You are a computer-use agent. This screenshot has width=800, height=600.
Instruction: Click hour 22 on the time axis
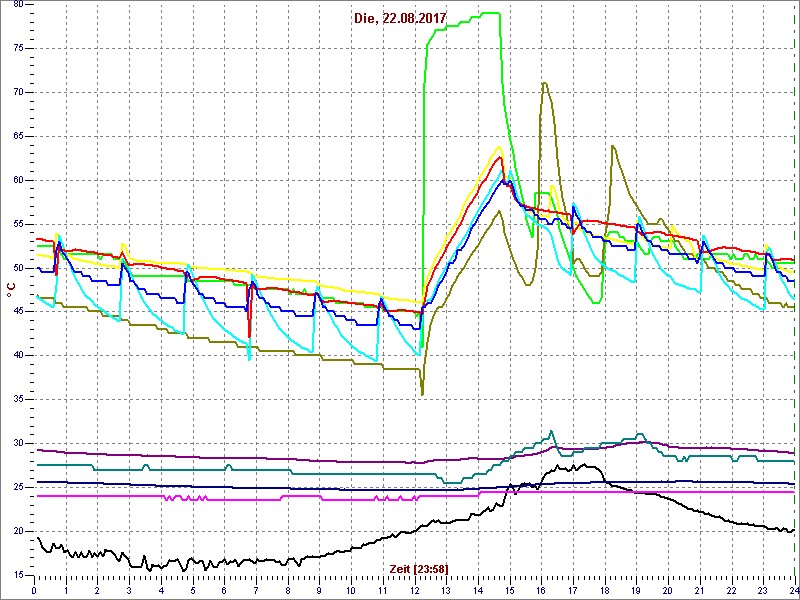click(732, 588)
